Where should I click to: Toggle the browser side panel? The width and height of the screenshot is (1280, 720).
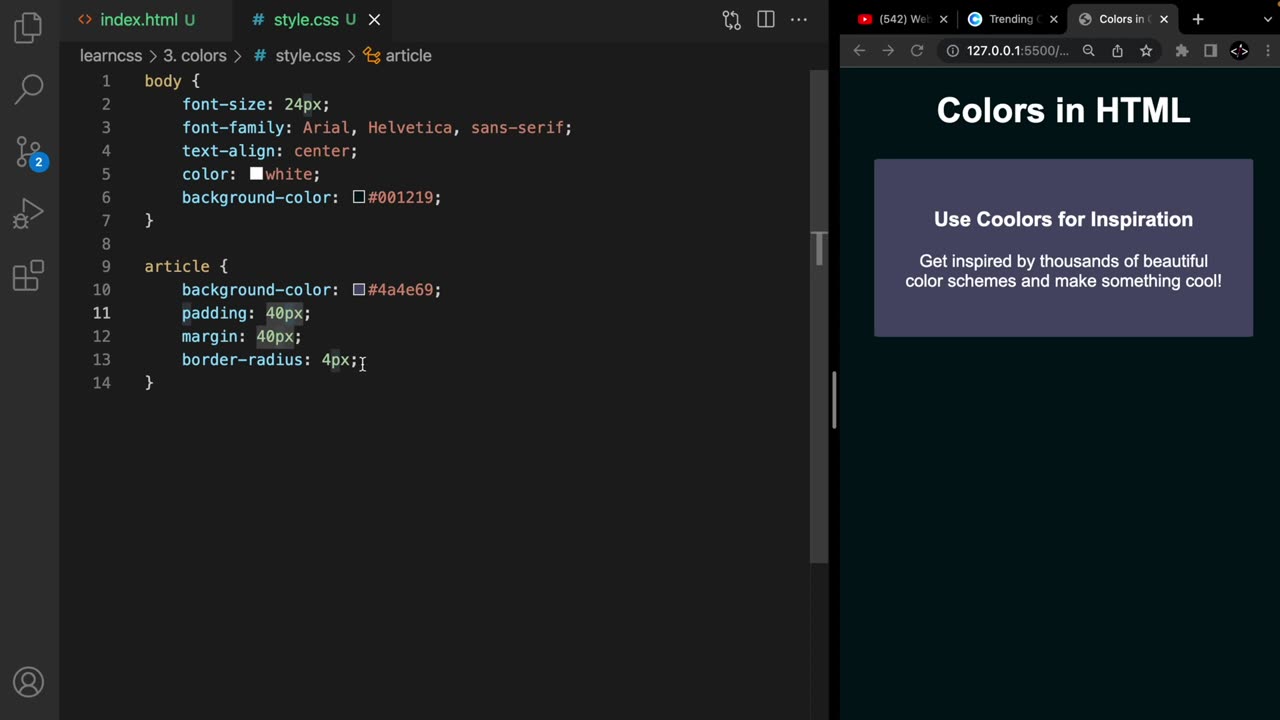coord(1210,51)
